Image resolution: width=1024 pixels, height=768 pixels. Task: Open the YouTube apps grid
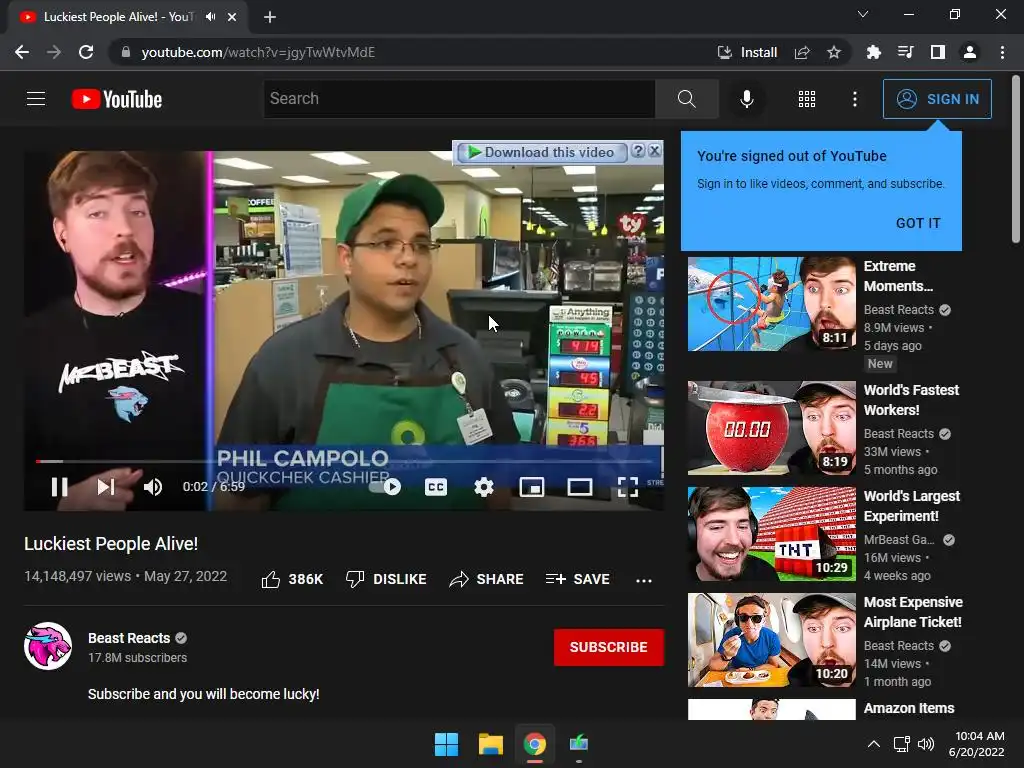807,99
